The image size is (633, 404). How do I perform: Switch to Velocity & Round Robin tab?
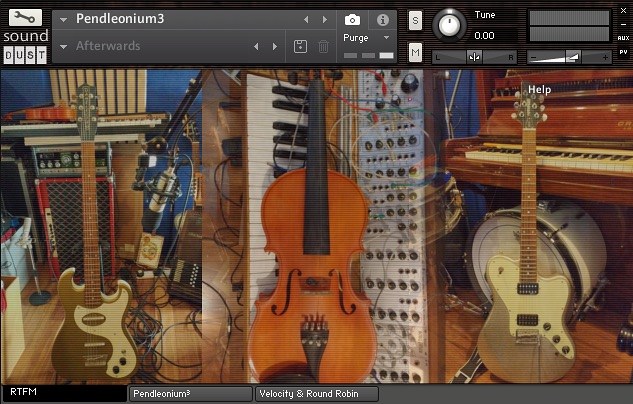pos(317,394)
